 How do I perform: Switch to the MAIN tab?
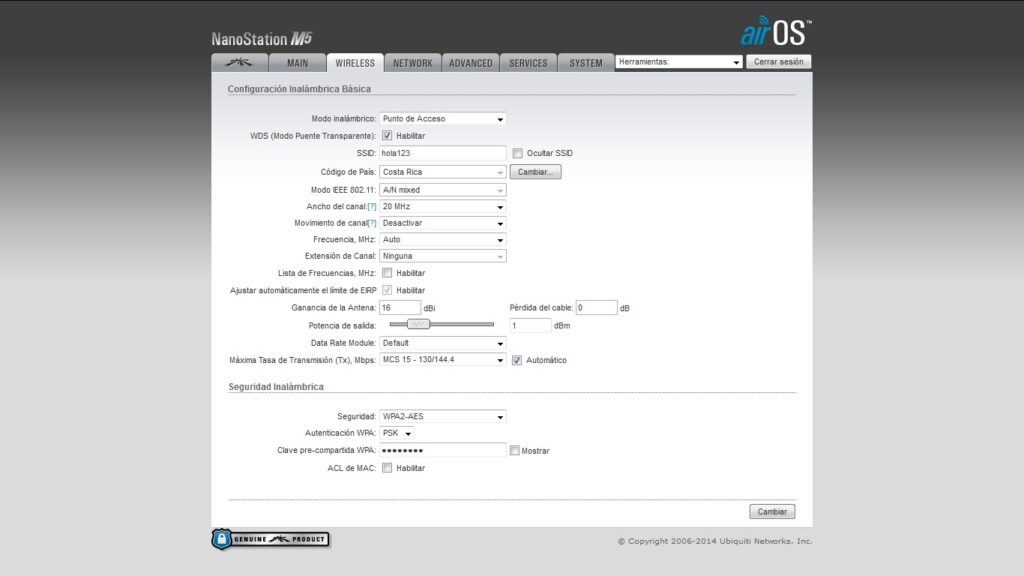coord(297,63)
